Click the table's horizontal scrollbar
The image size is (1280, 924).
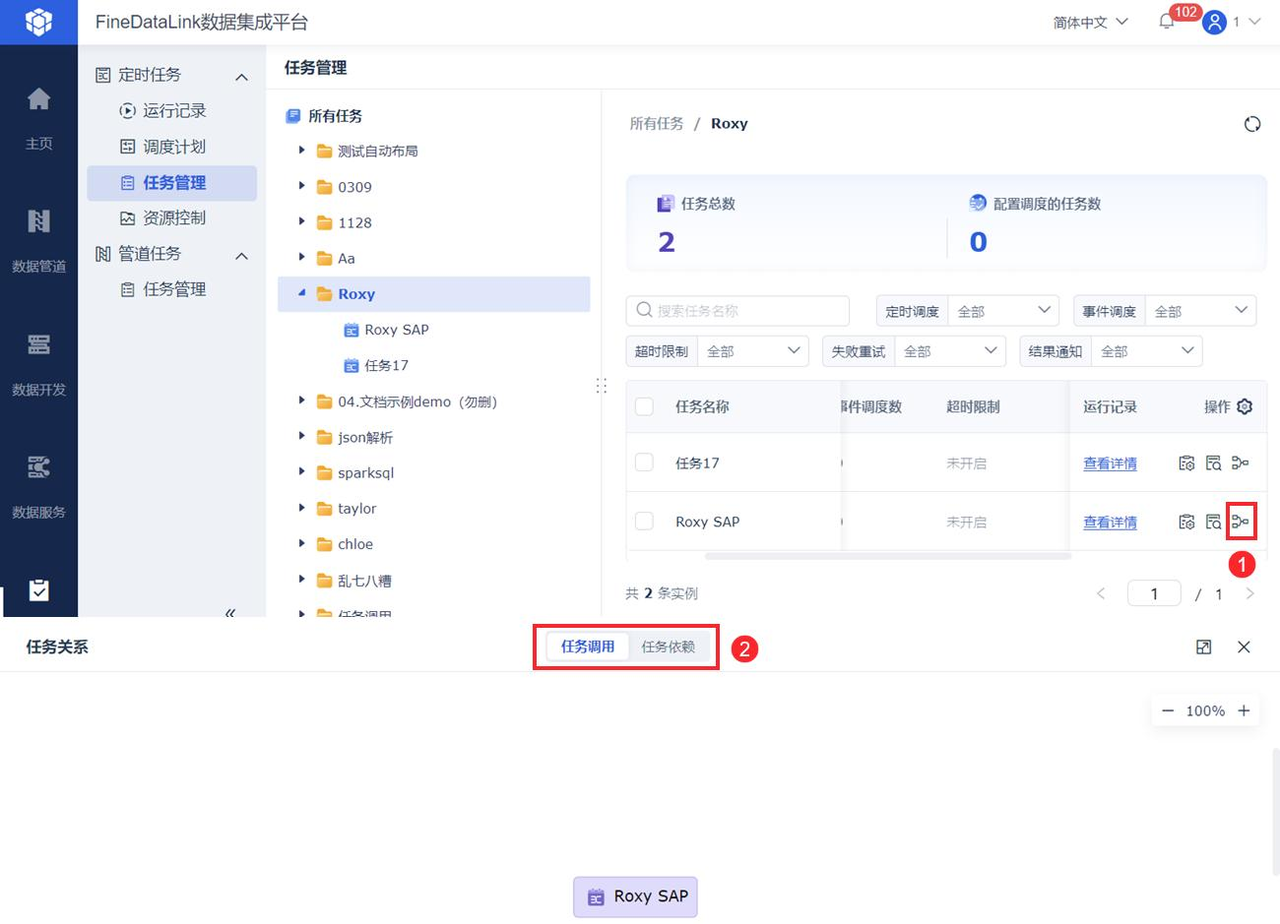[x=888, y=555]
